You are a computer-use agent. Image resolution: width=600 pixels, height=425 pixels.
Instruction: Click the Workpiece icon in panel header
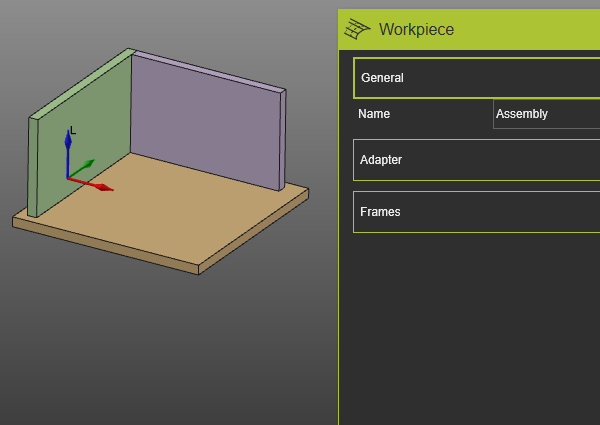[358, 30]
